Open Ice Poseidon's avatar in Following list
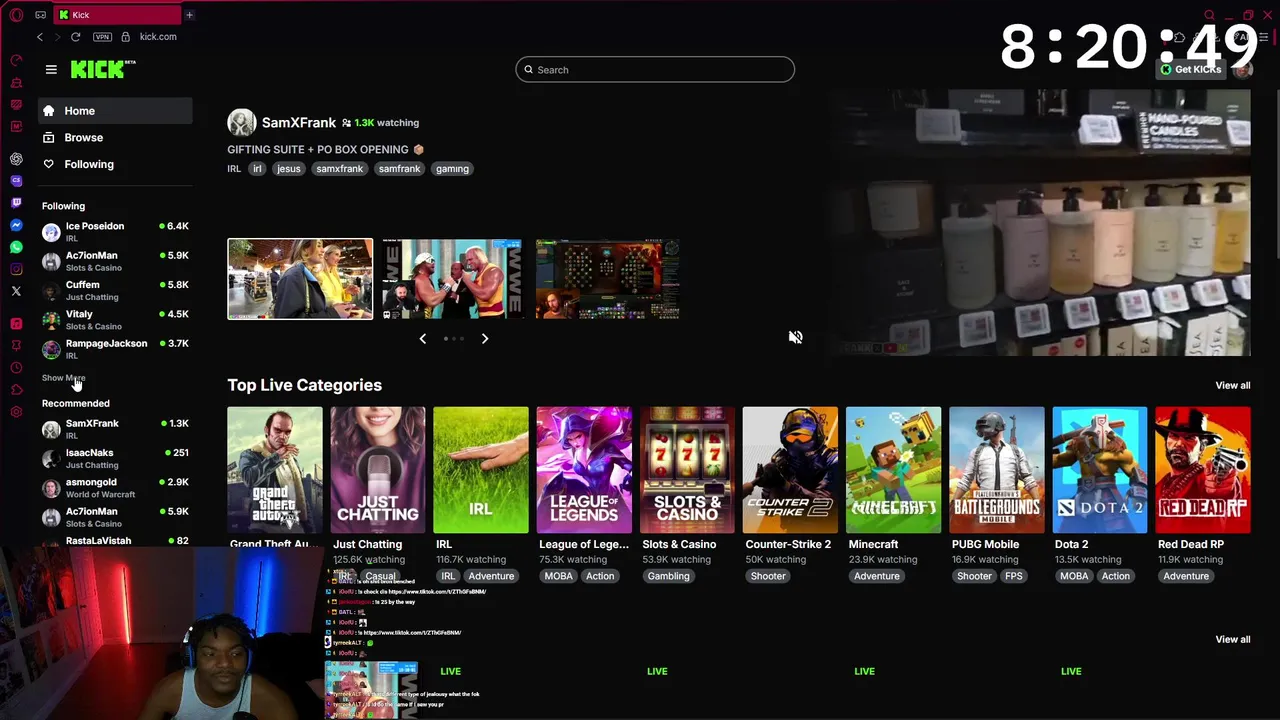1280x720 pixels. point(51,232)
